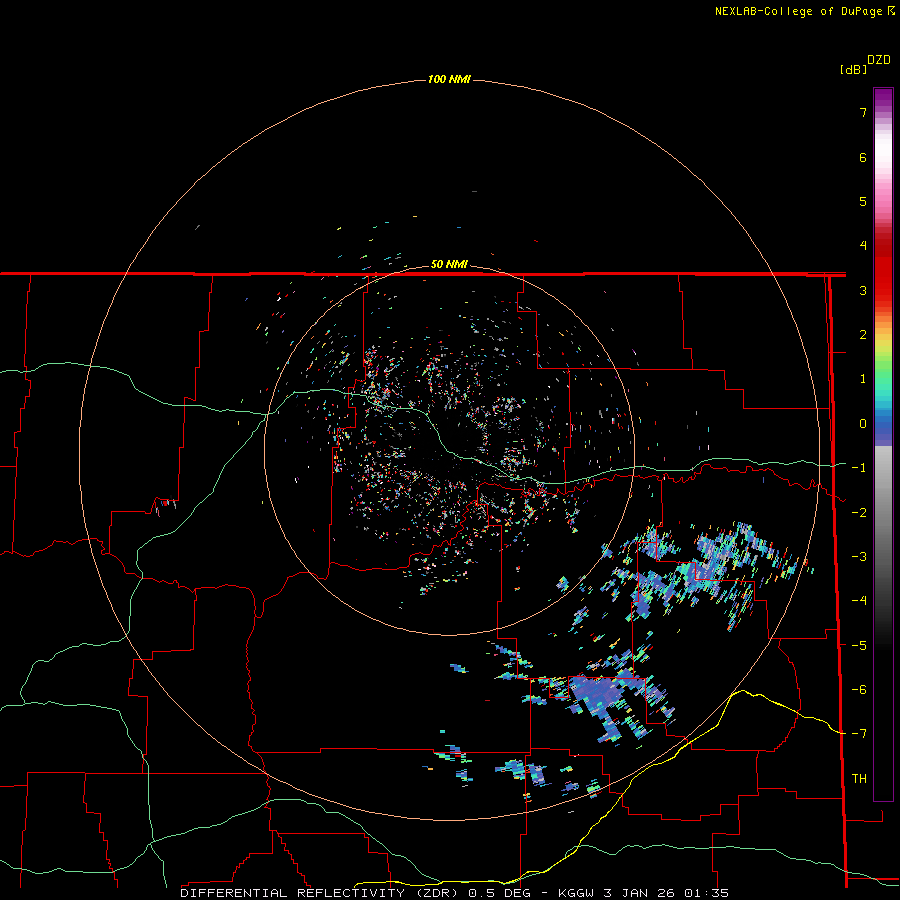Screen dimensions: 900x900
Task: Click the 100 NMI range ring label
Action: pyautogui.click(x=449, y=79)
